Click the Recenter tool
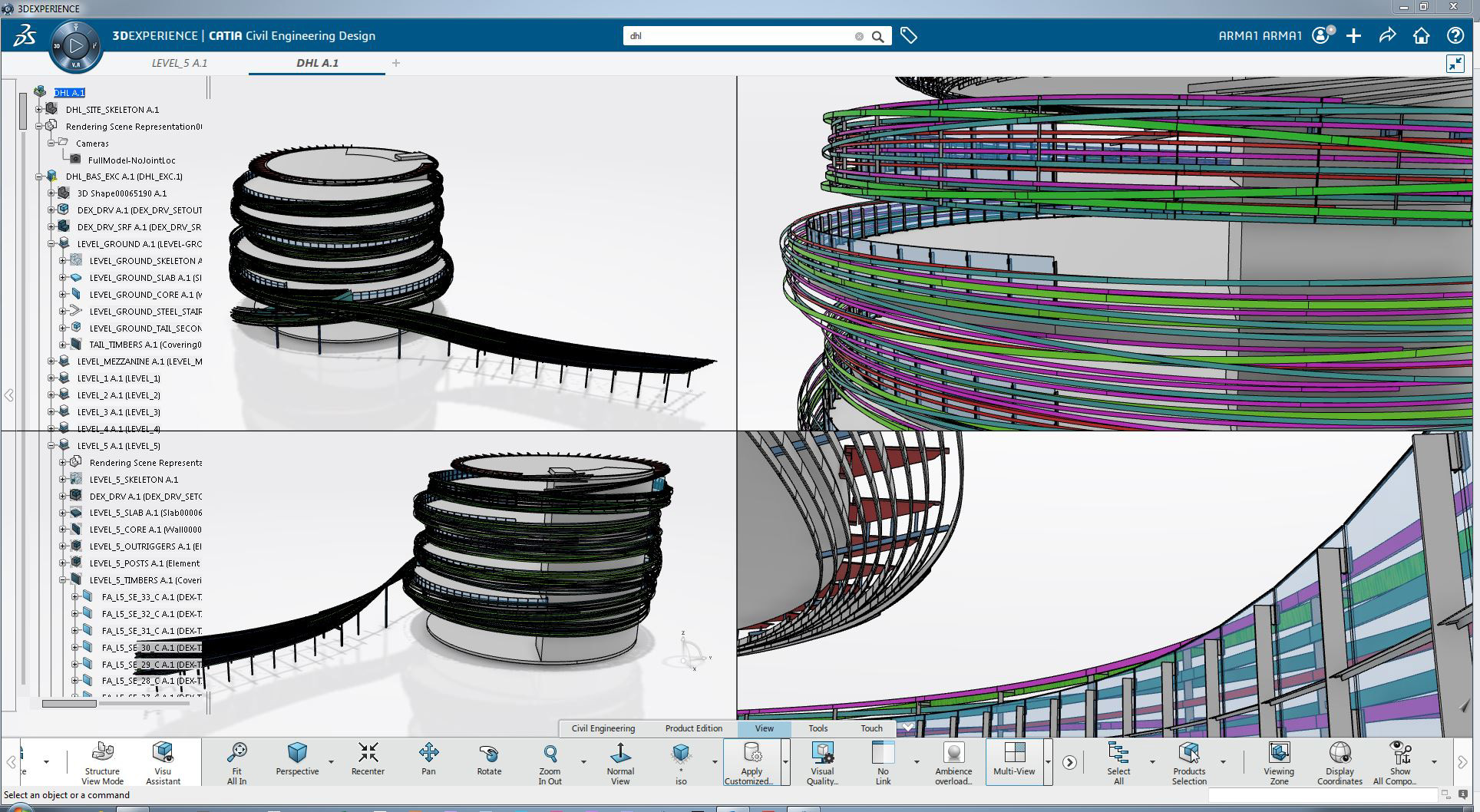This screenshot has width=1480, height=812. [x=368, y=761]
